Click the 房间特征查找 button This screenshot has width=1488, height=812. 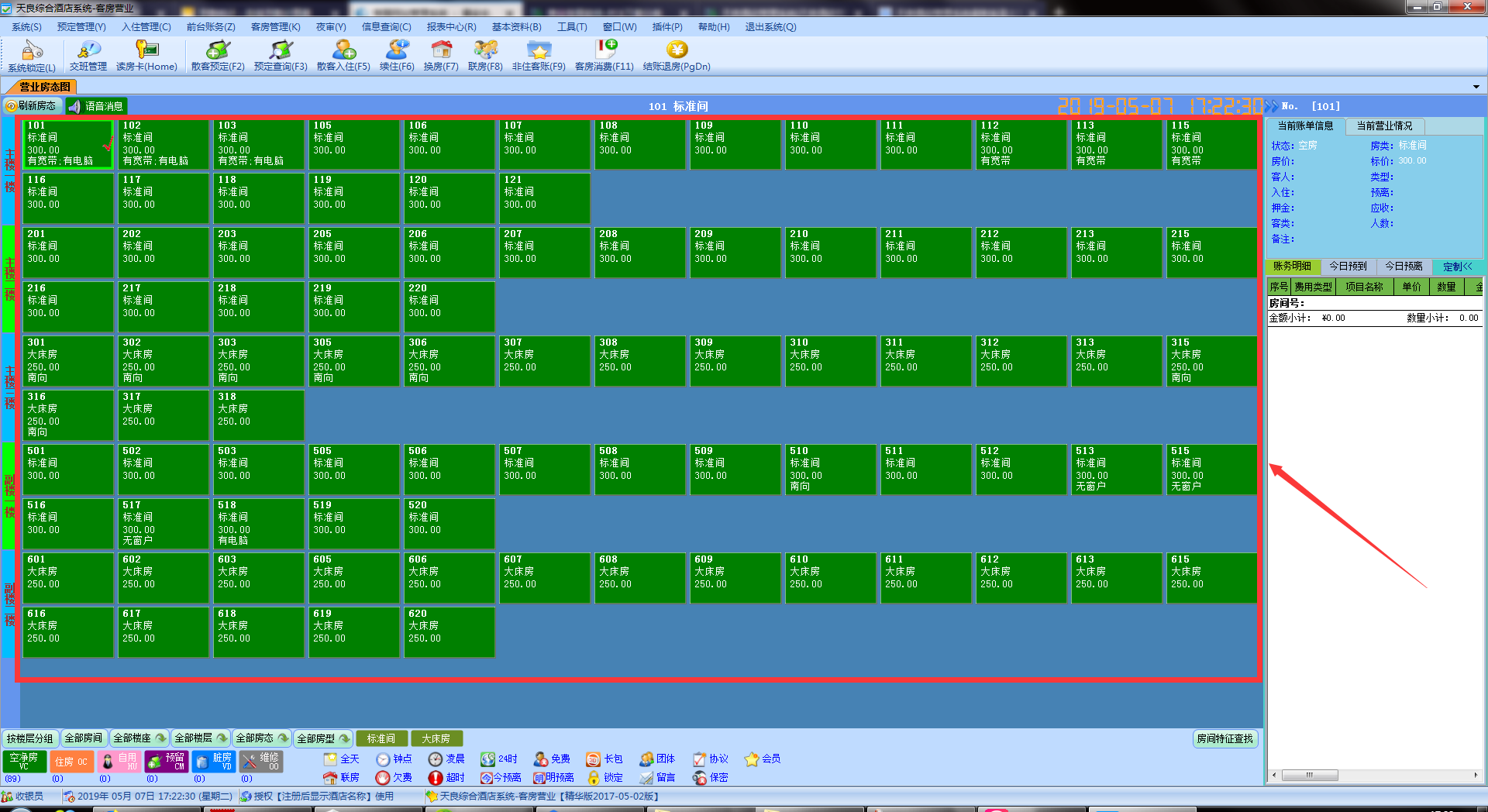pos(1225,738)
